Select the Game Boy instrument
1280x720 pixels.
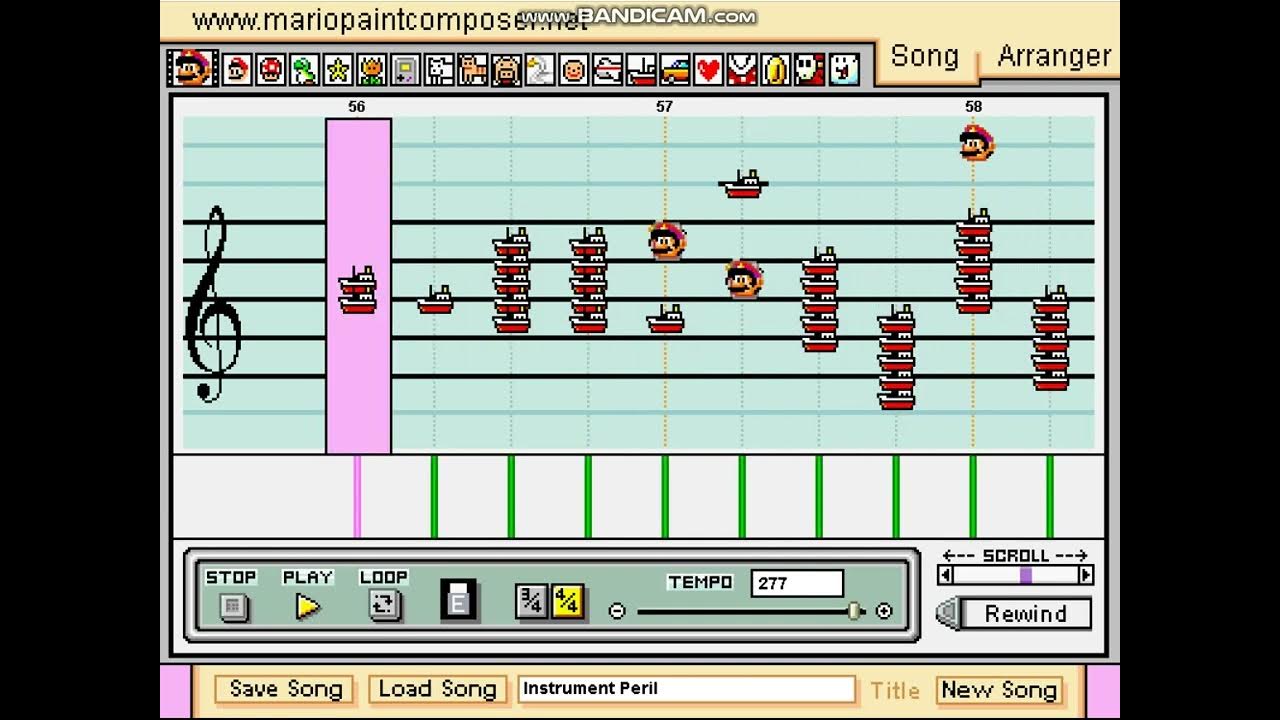pos(405,70)
